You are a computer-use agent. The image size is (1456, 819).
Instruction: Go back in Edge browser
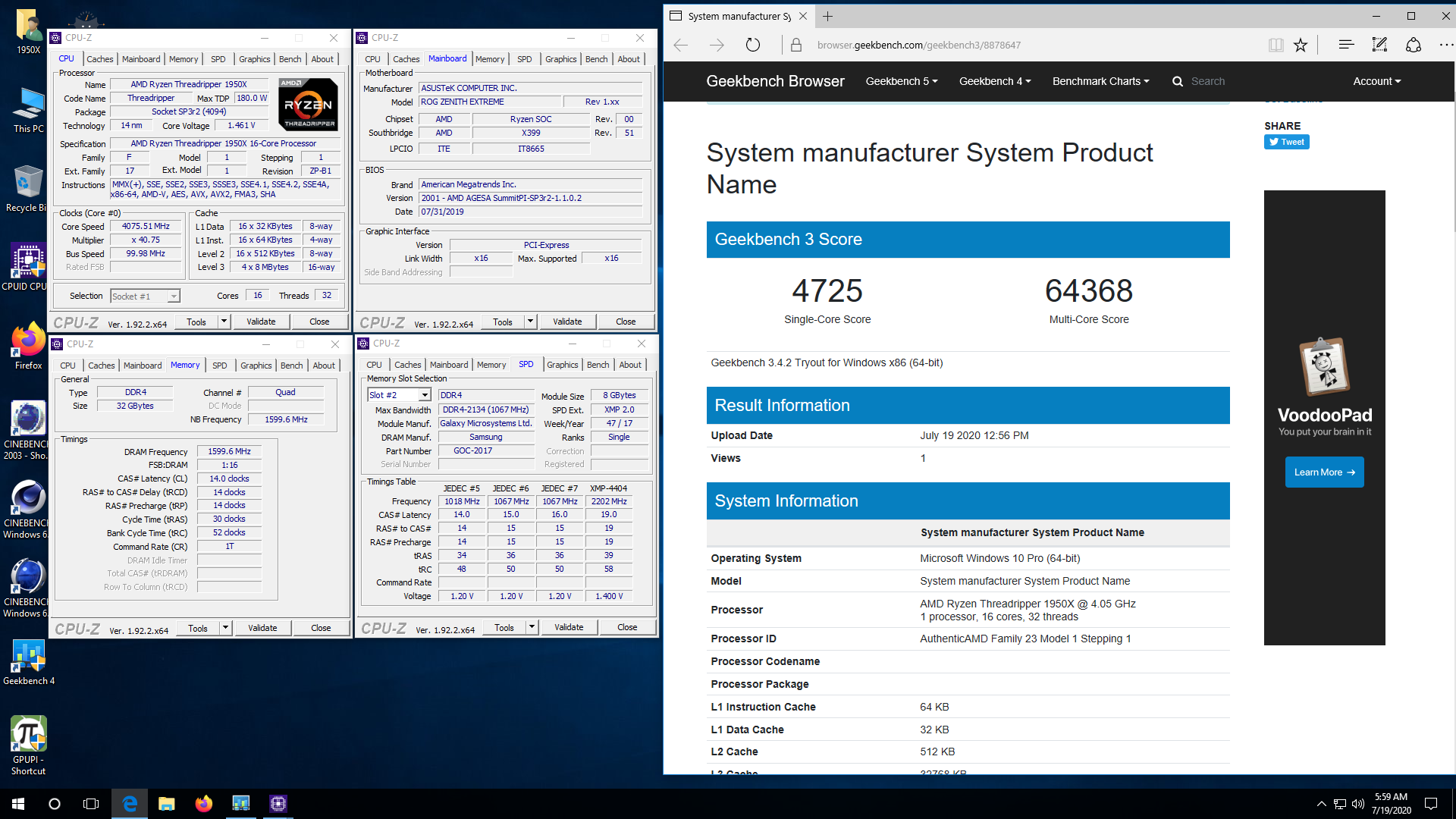(681, 45)
